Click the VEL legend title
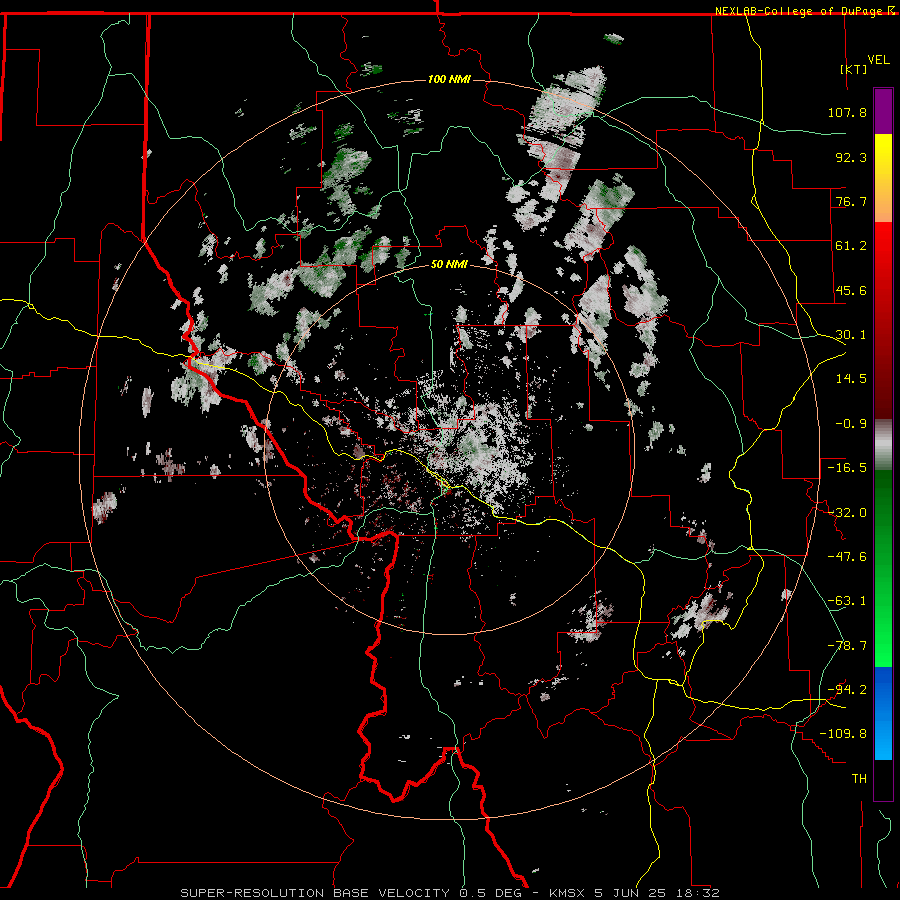Screen dimensions: 900x900 tap(878, 60)
